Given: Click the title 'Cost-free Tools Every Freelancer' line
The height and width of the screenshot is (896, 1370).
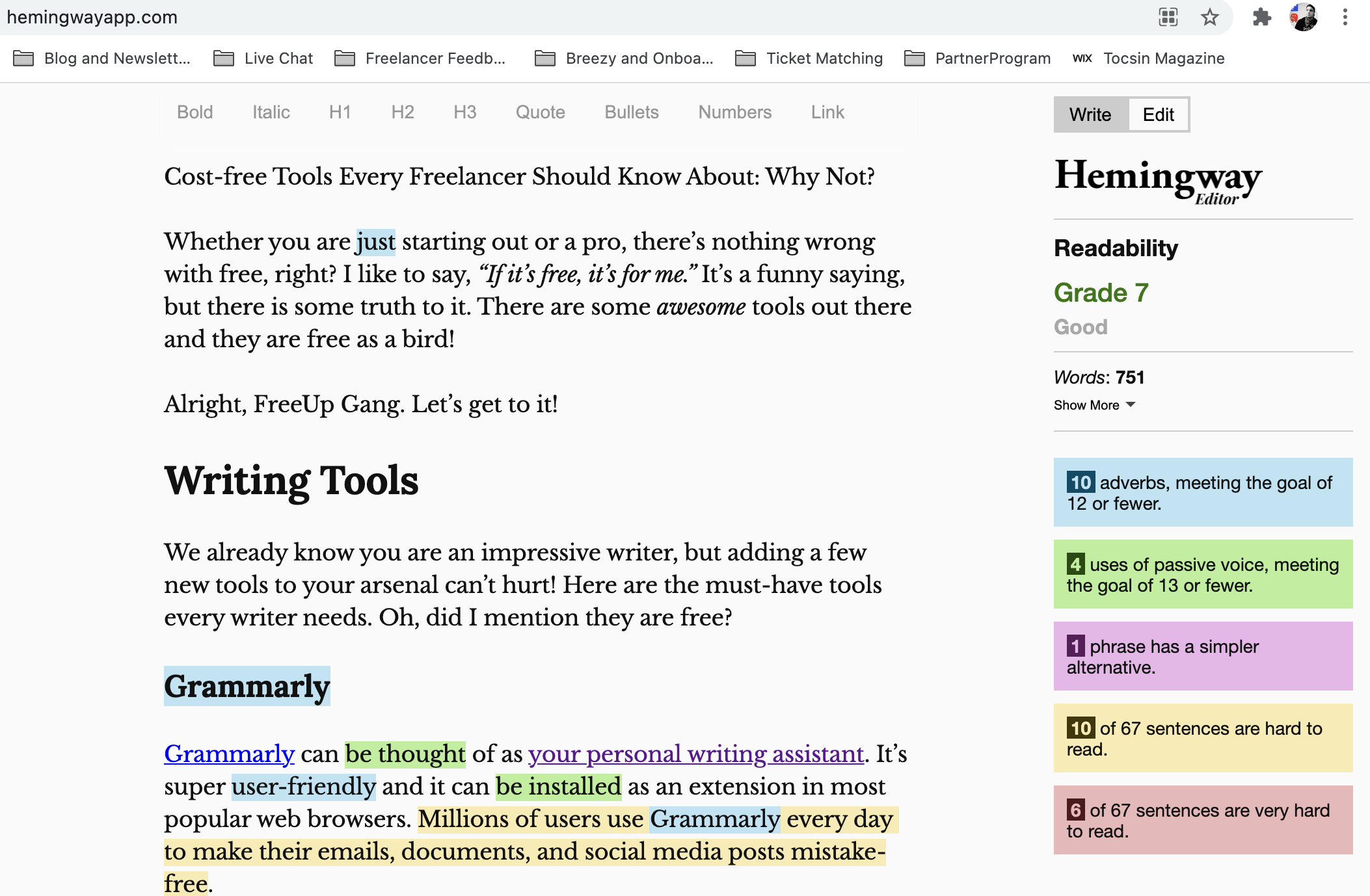Looking at the screenshot, I should pyautogui.click(x=519, y=176).
